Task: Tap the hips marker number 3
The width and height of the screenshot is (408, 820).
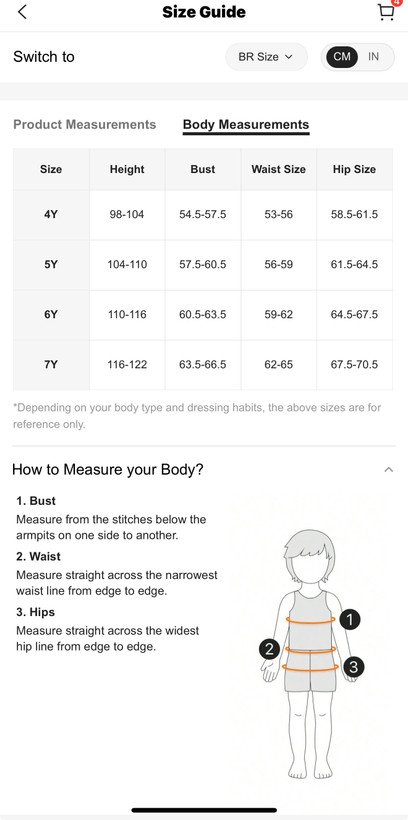Action: pyautogui.click(x=353, y=667)
